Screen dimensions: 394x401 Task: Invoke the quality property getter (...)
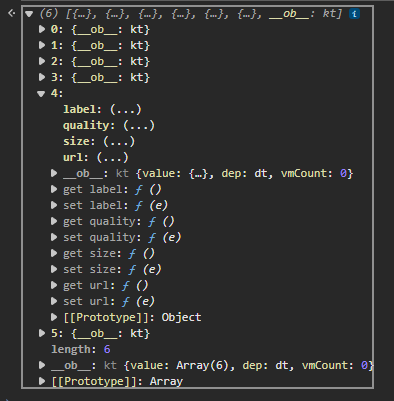pyautogui.click(x=139, y=125)
